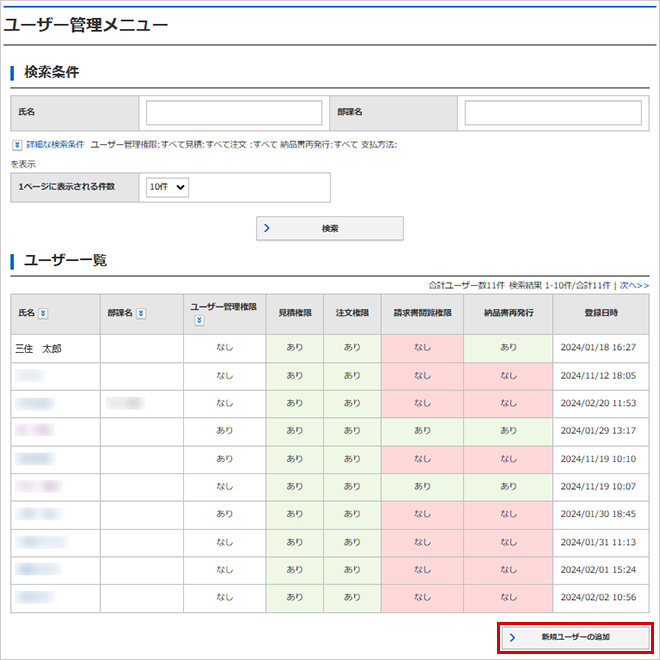Click the 注文権限 column header

(x=352, y=313)
